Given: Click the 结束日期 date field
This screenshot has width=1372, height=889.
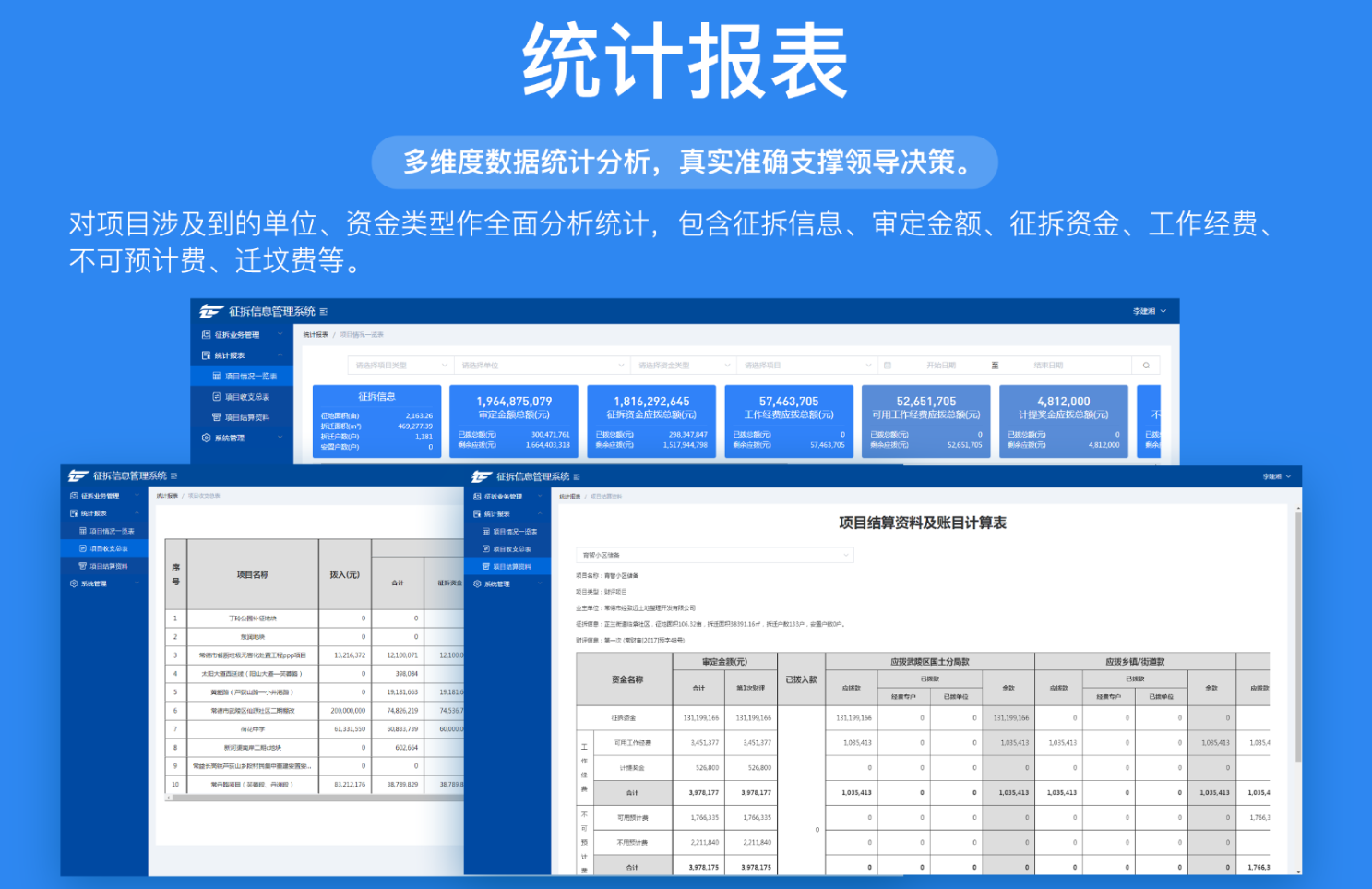Looking at the screenshot, I should [1048, 366].
